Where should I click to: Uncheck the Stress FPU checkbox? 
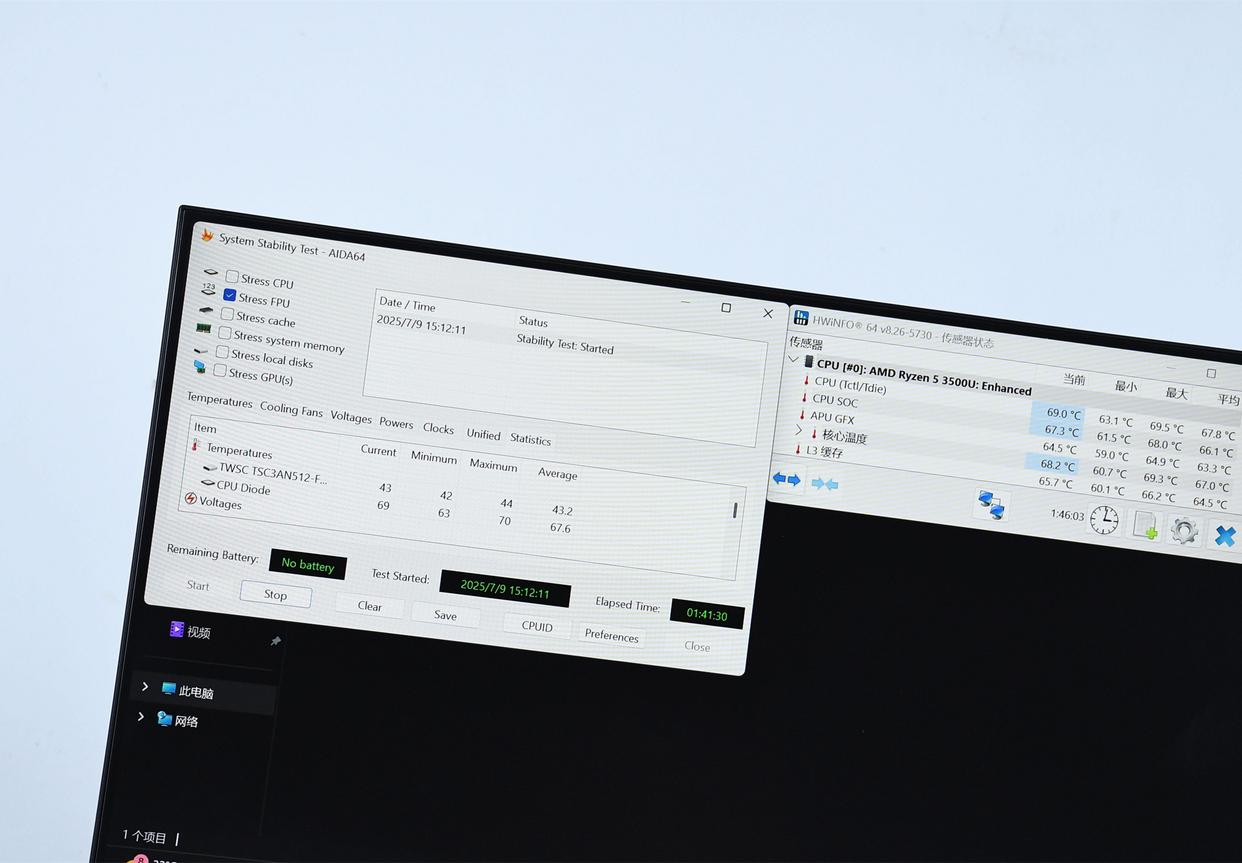click(230, 296)
